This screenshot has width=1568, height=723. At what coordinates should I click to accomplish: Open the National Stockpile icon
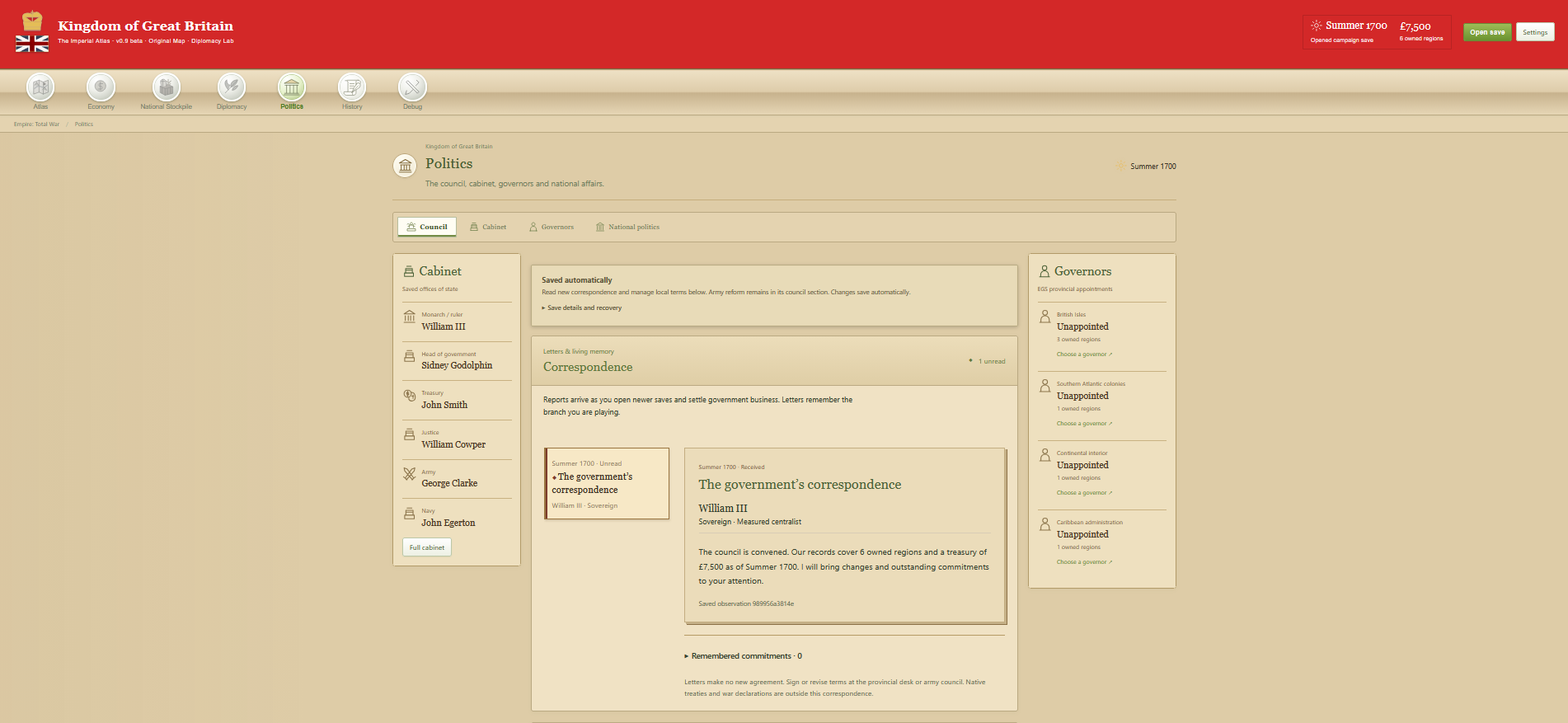[167, 87]
